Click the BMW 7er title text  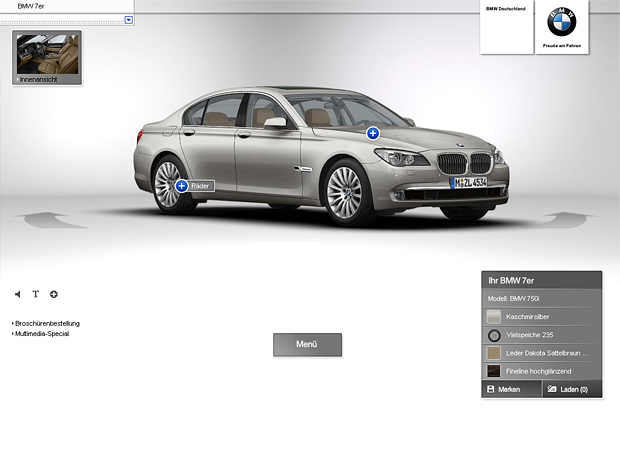[x=31, y=6]
